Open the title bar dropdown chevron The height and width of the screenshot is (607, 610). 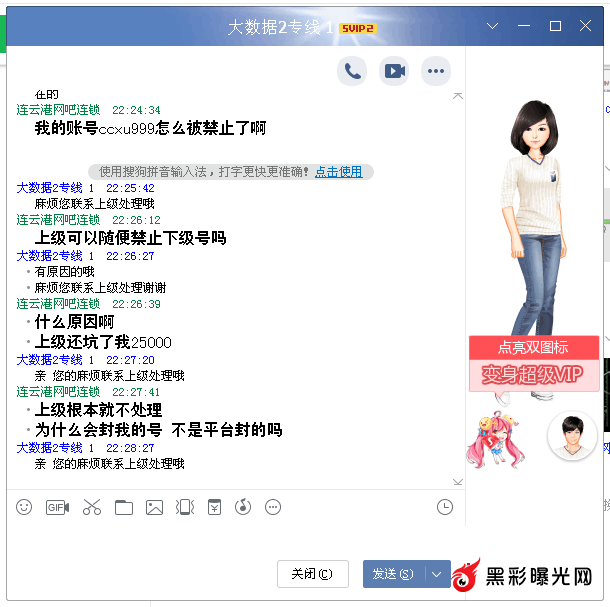pyautogui.click(x=492, y=26)
